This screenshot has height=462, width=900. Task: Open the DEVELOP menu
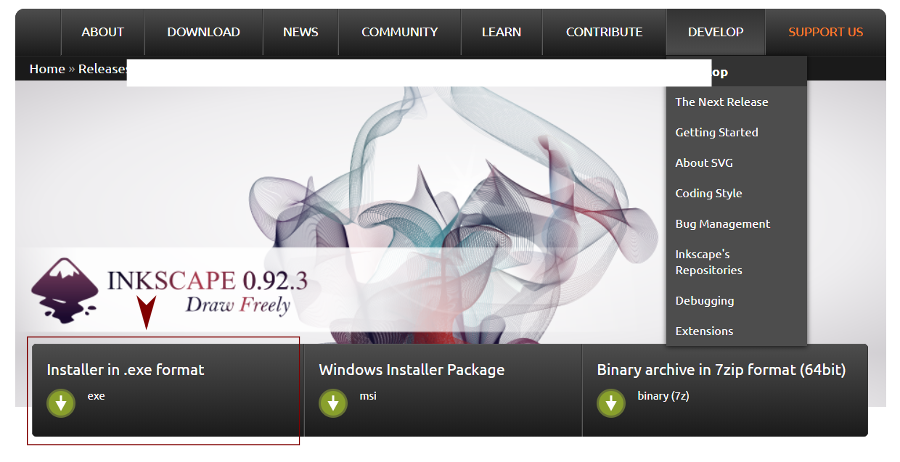tap(716, 32)
